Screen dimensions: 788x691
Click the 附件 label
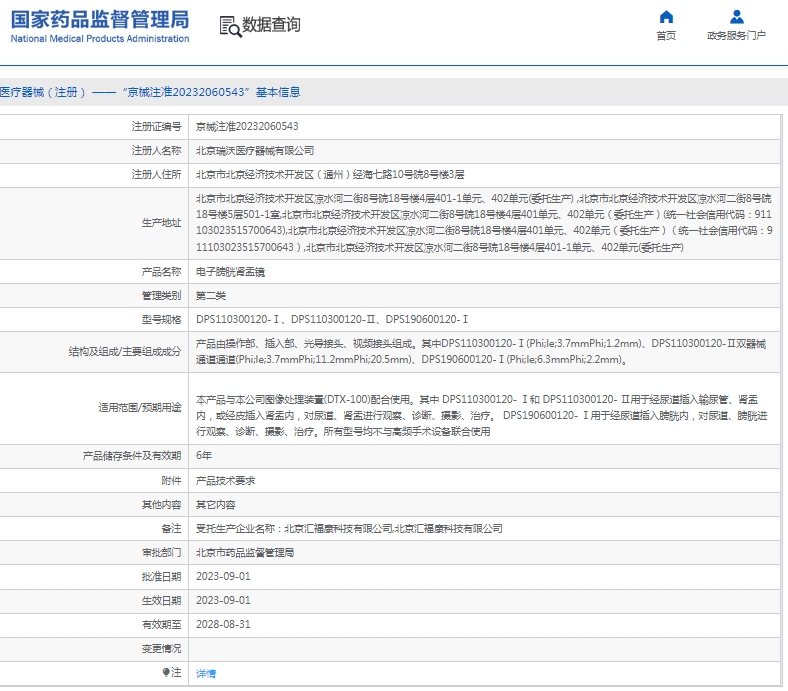tap(171, 481)
